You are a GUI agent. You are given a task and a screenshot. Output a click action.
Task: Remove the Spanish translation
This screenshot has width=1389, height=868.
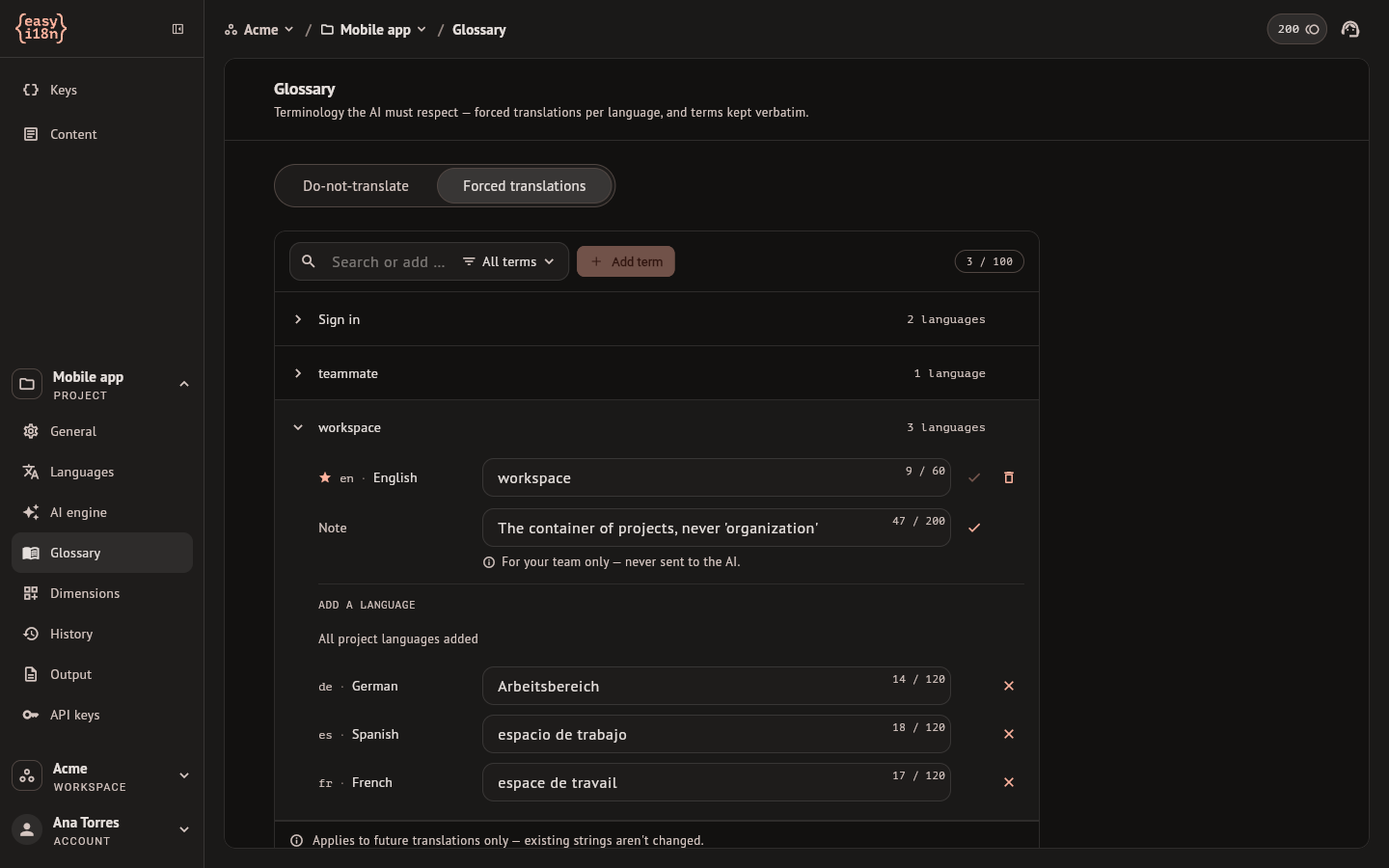tap(1009, 734)
